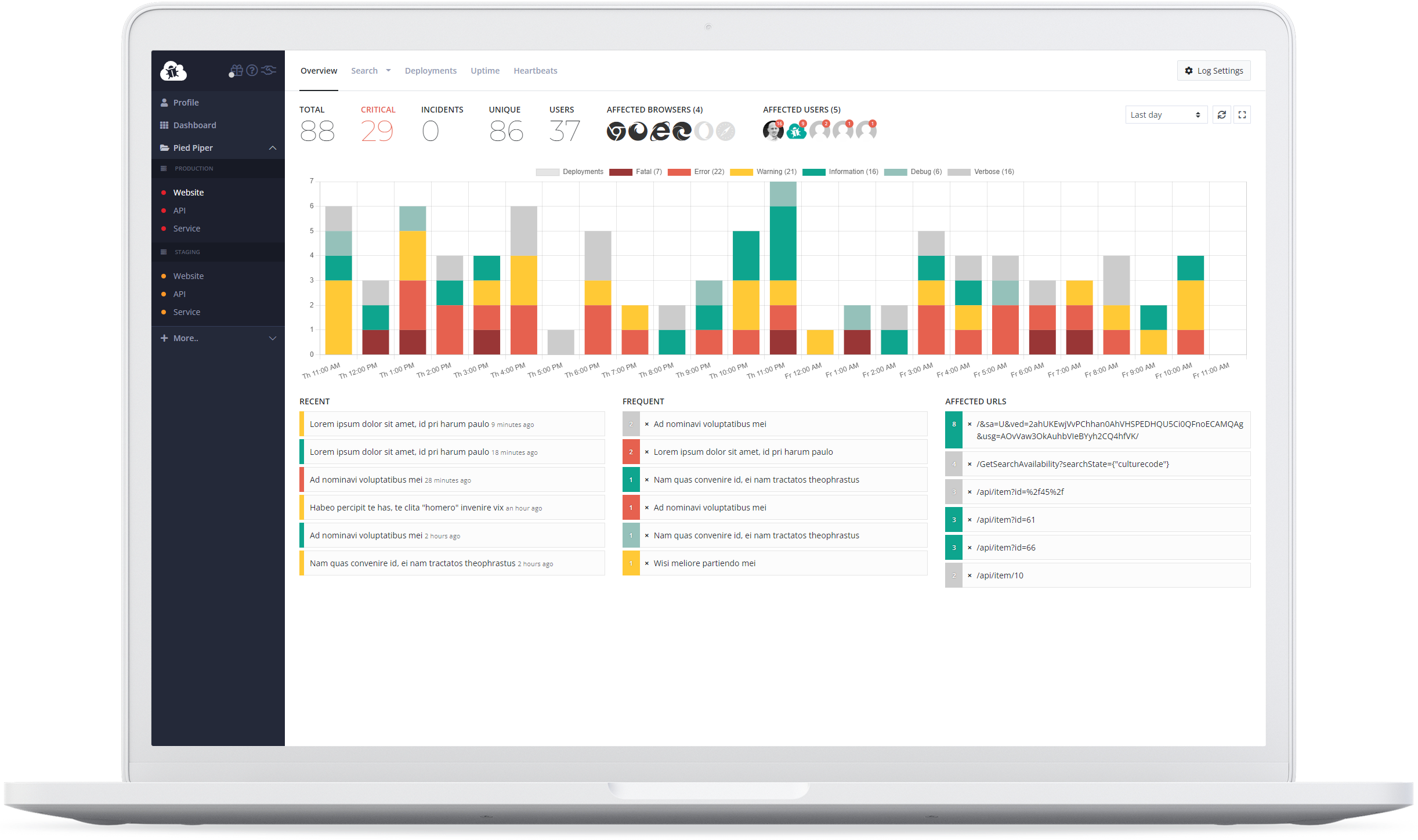Screen dimensions: 1418x840
Task: Click the first affected user's avatar
Action: tap(772, 131)
